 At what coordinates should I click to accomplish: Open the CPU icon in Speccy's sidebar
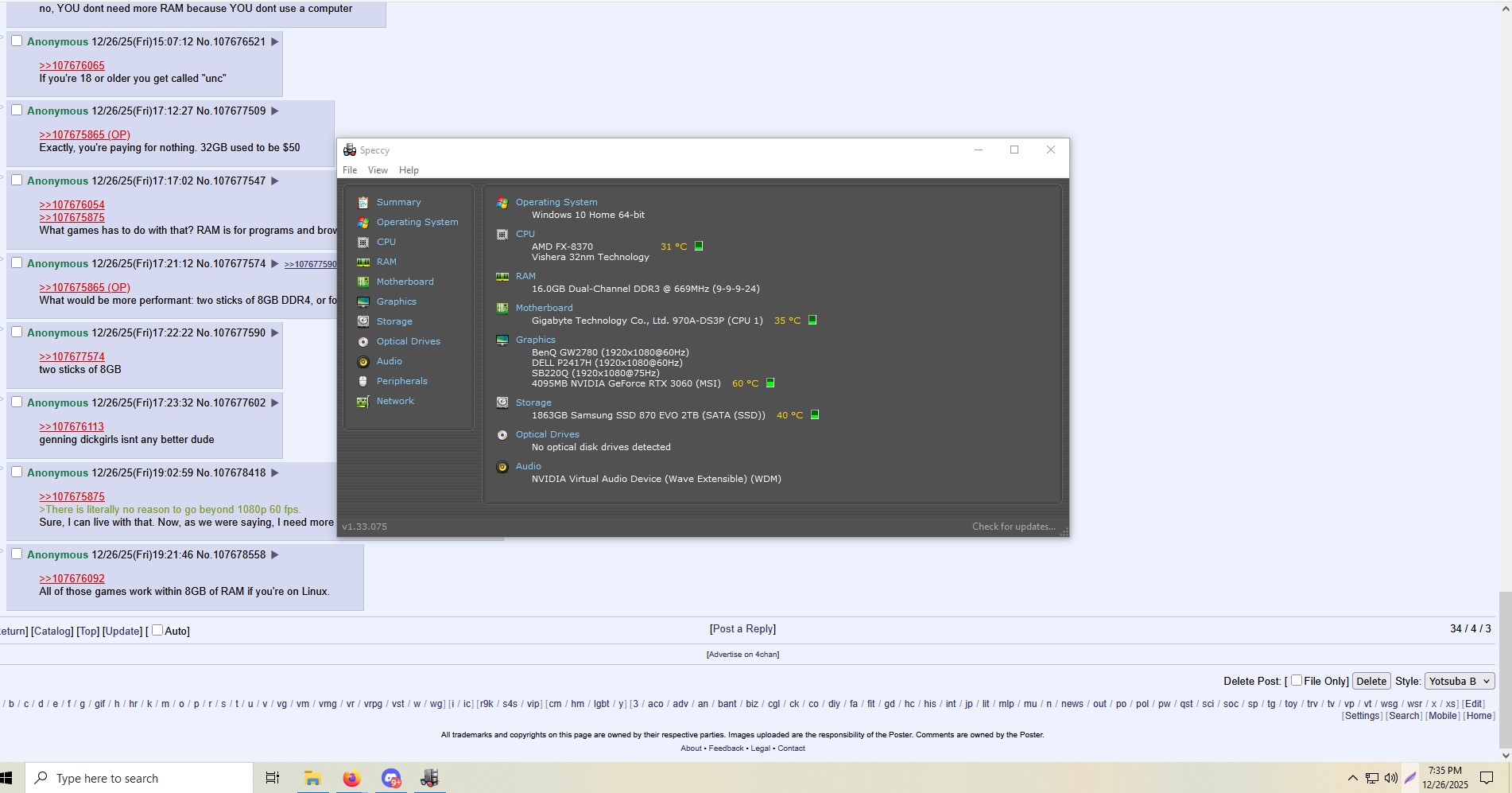point(363,242)
